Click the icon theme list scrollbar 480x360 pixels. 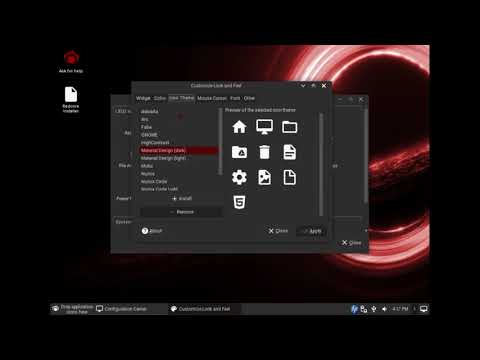point(220,141)
